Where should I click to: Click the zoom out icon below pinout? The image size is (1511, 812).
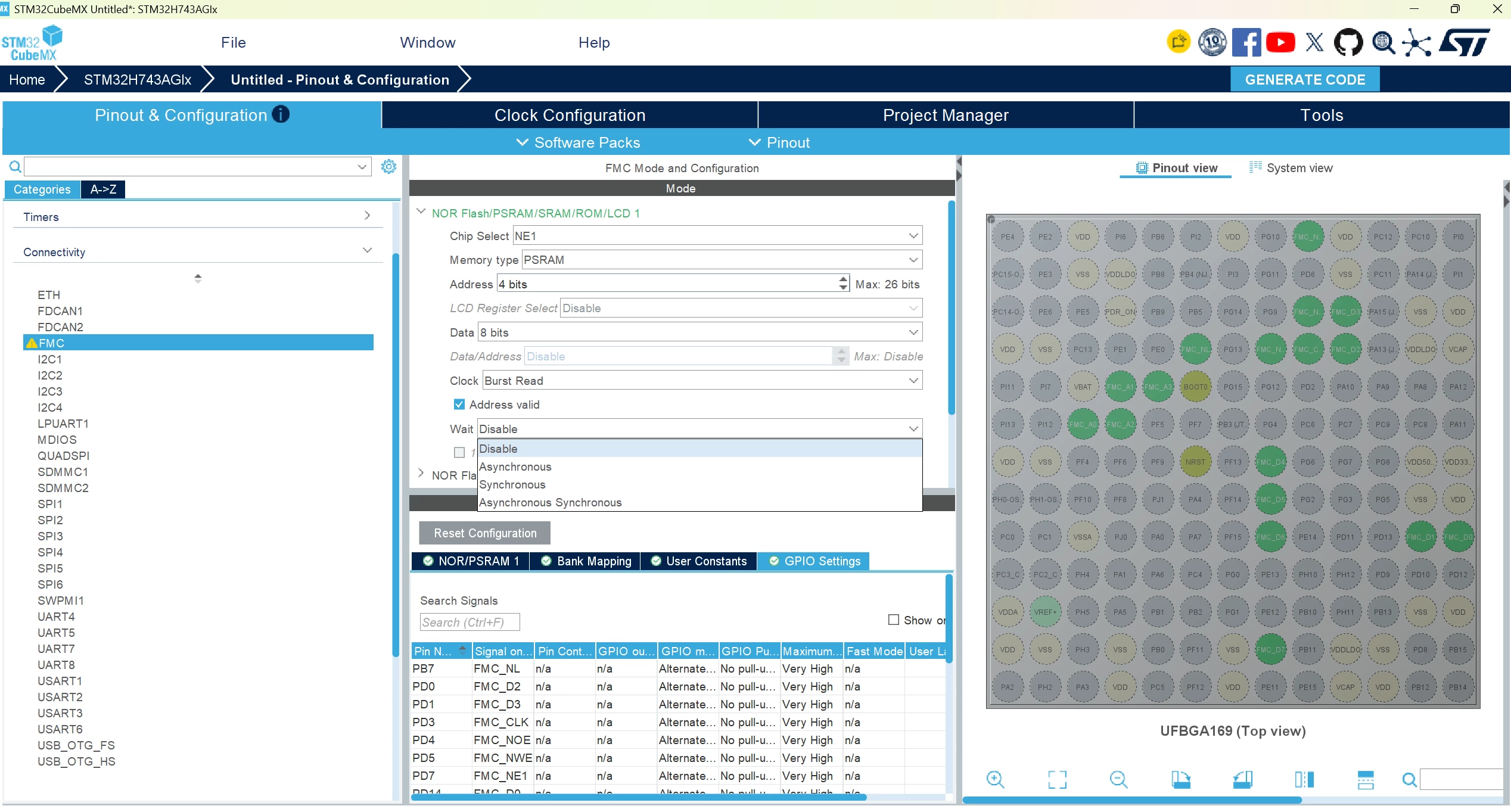[x=1118, y=779]
